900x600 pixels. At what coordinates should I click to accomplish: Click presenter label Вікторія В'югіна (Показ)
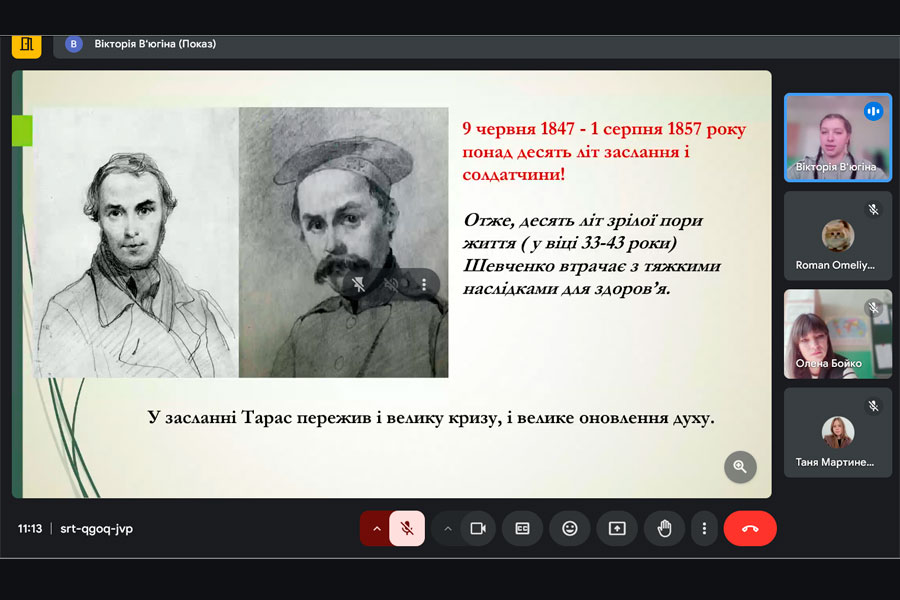pyautogui.click(x=155, y=44)
